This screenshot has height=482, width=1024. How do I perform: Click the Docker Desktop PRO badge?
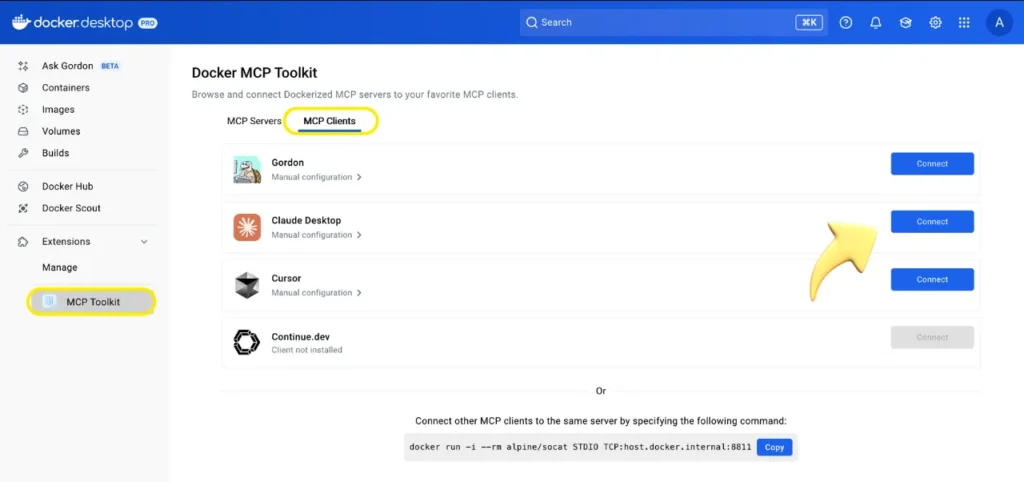coord(147,23)
